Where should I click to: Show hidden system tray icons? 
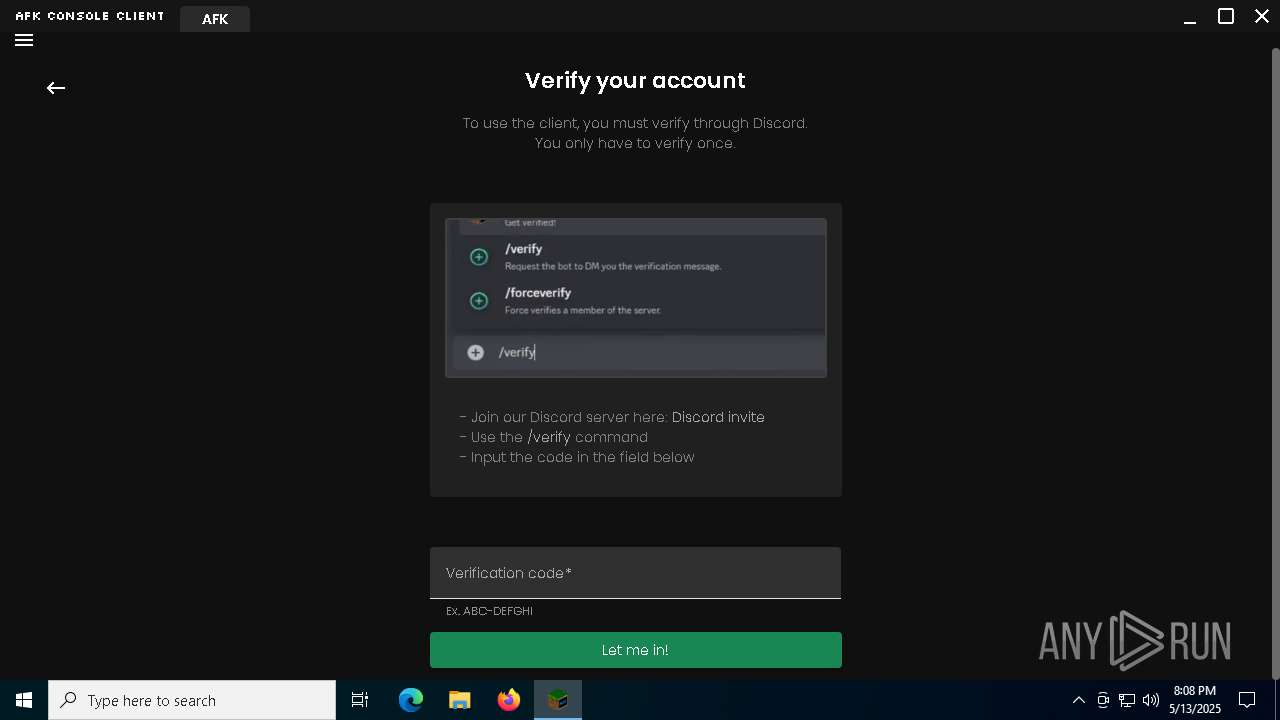[x=1078, y=700]
